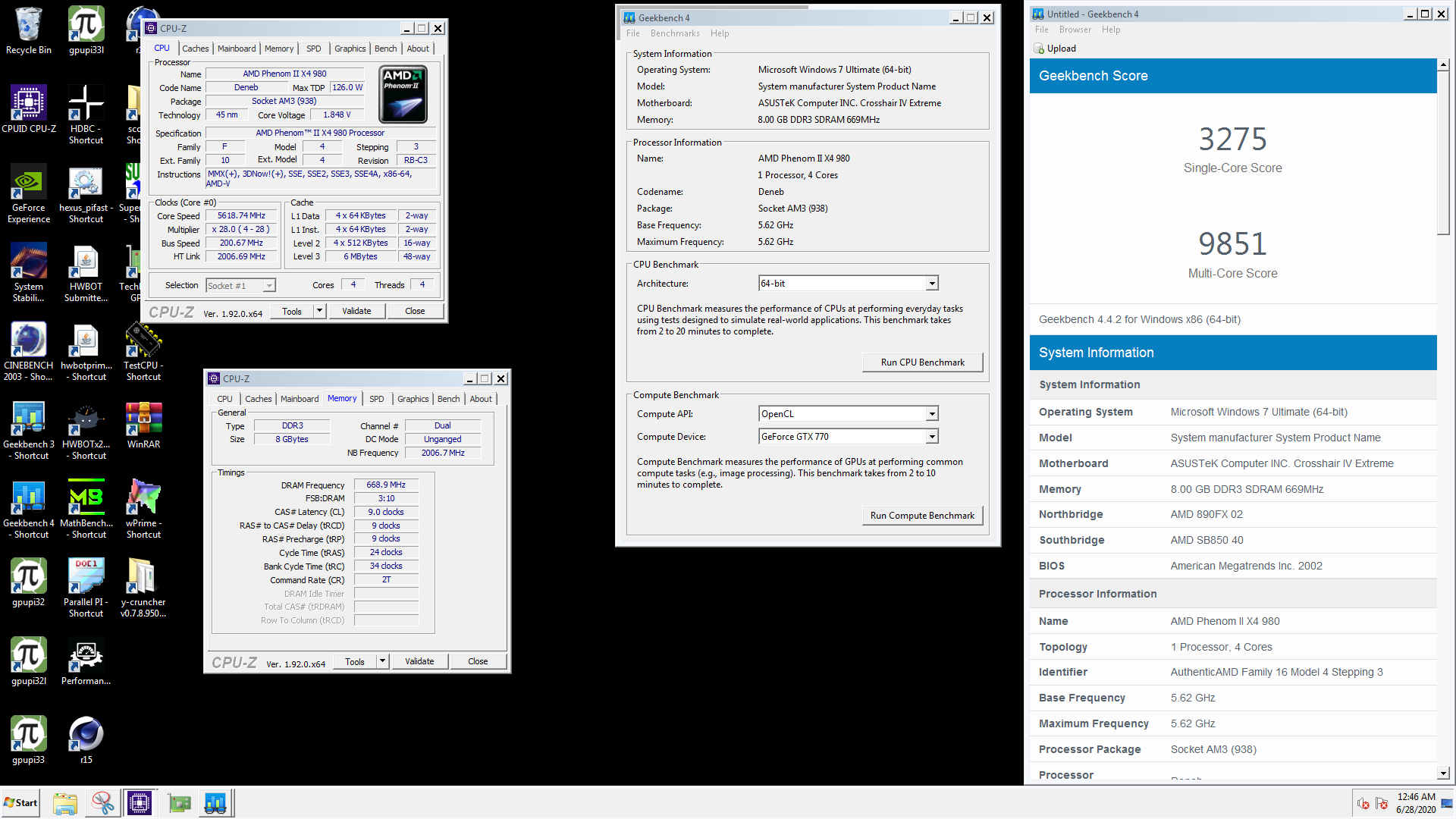Open HWBOTx2 Shortcut desktop icon
1456x819 pixels.
coord(86,431)
